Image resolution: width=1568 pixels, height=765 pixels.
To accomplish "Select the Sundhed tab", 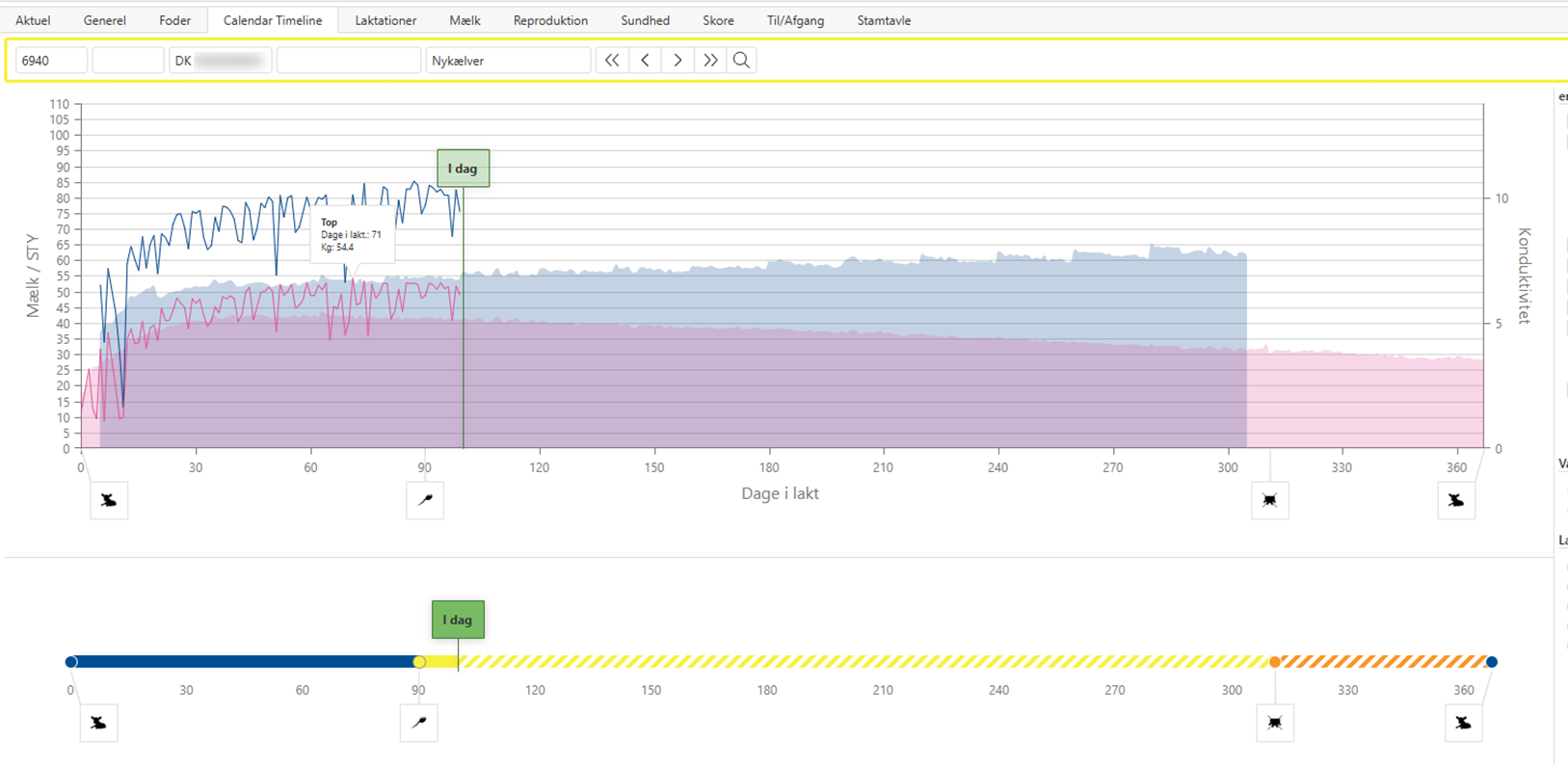I will [645, 20].
